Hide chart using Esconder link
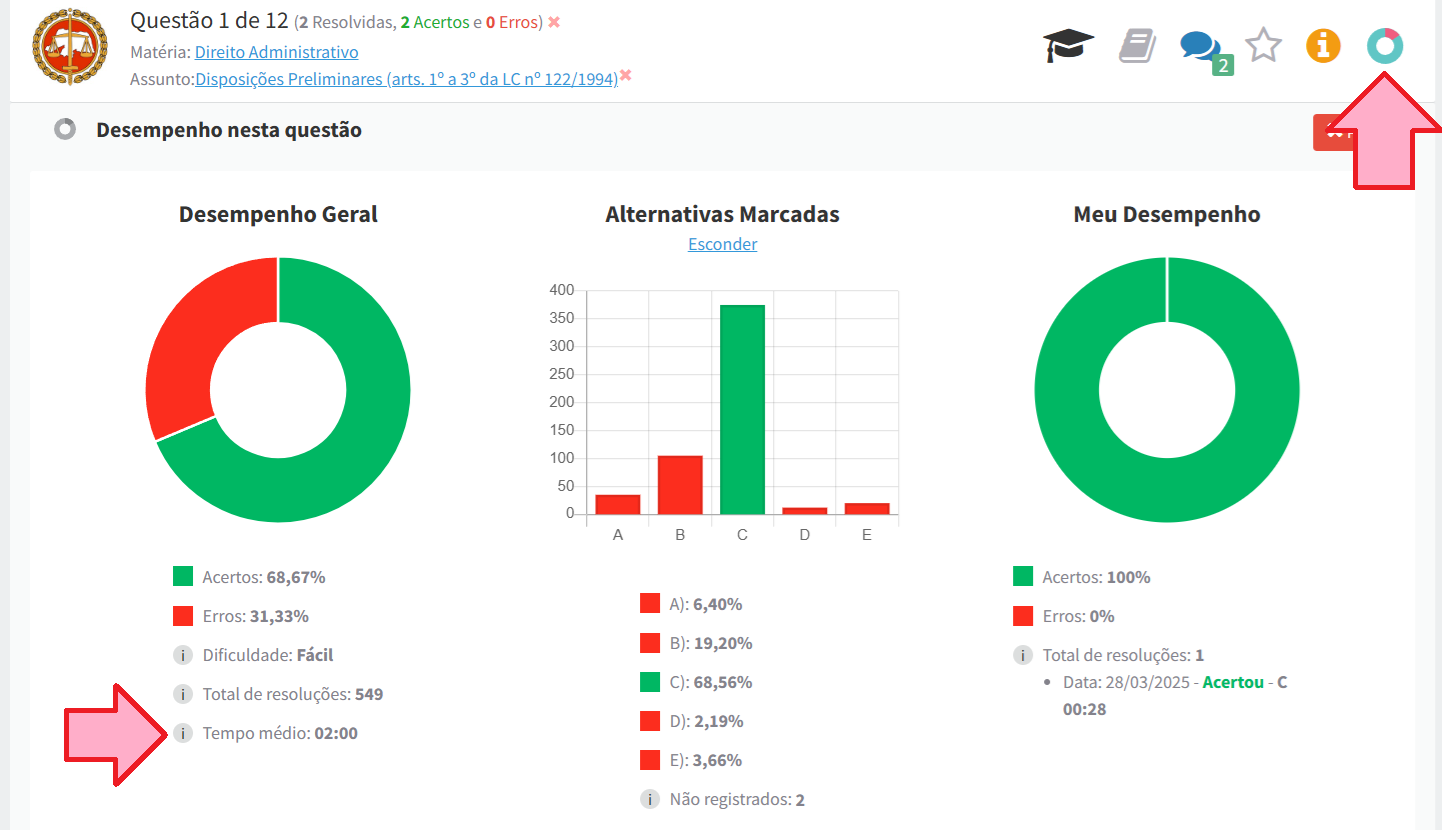This screenshot has height=830, width=1442. tap(722, 244)
